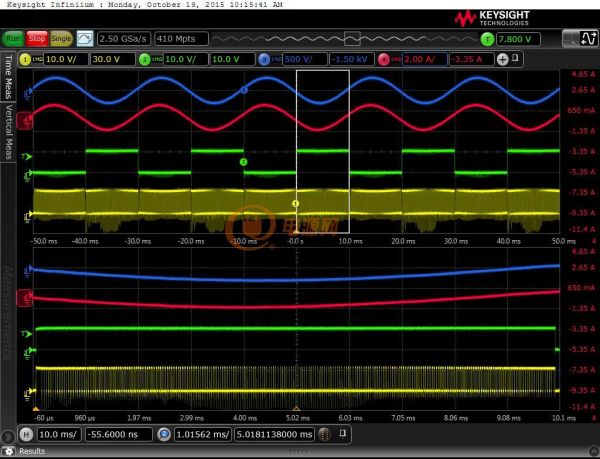This screenshot has width=600, height=459.
Task: Click the -55.6000 ns horizontal position field
Action: pos(118,435)
